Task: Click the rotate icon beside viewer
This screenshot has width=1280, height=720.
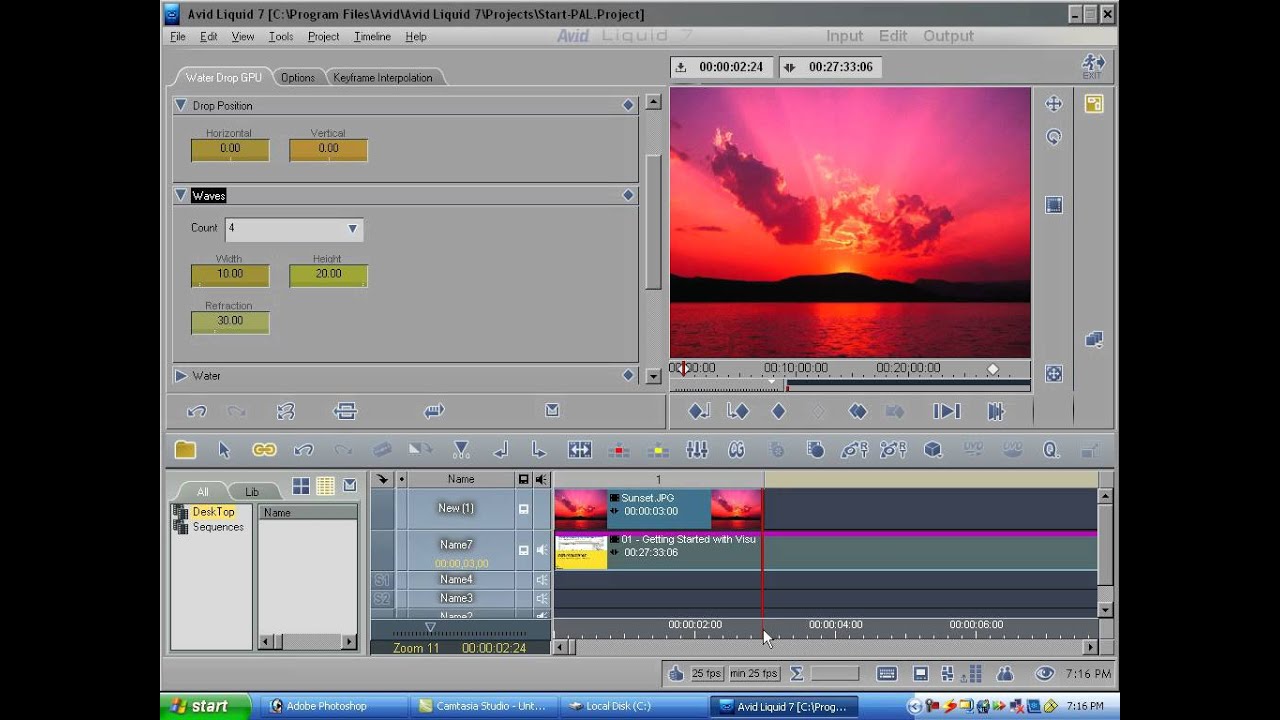Action: 1053,137
